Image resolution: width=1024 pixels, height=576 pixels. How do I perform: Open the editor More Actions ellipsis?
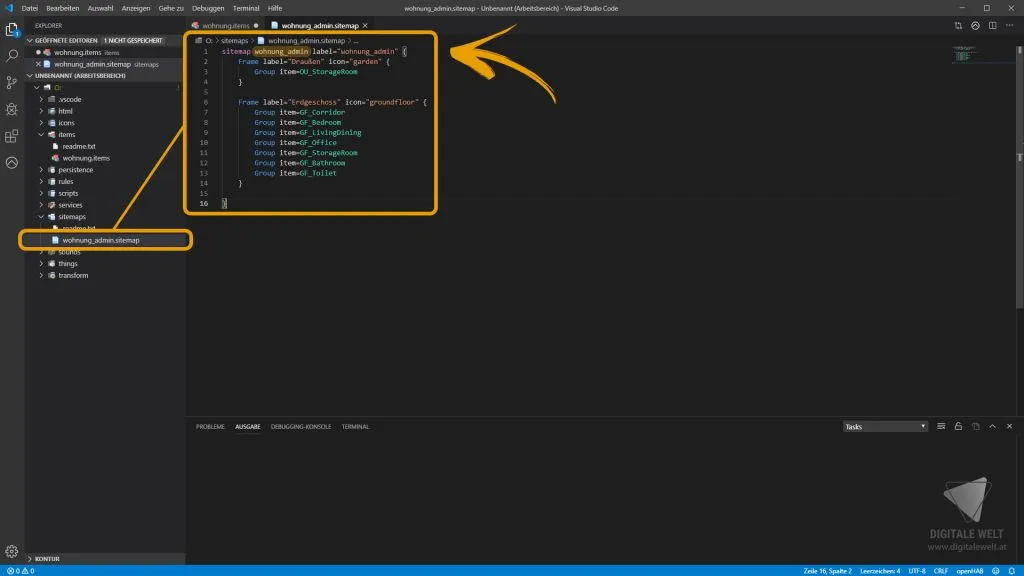(1010, 25)
